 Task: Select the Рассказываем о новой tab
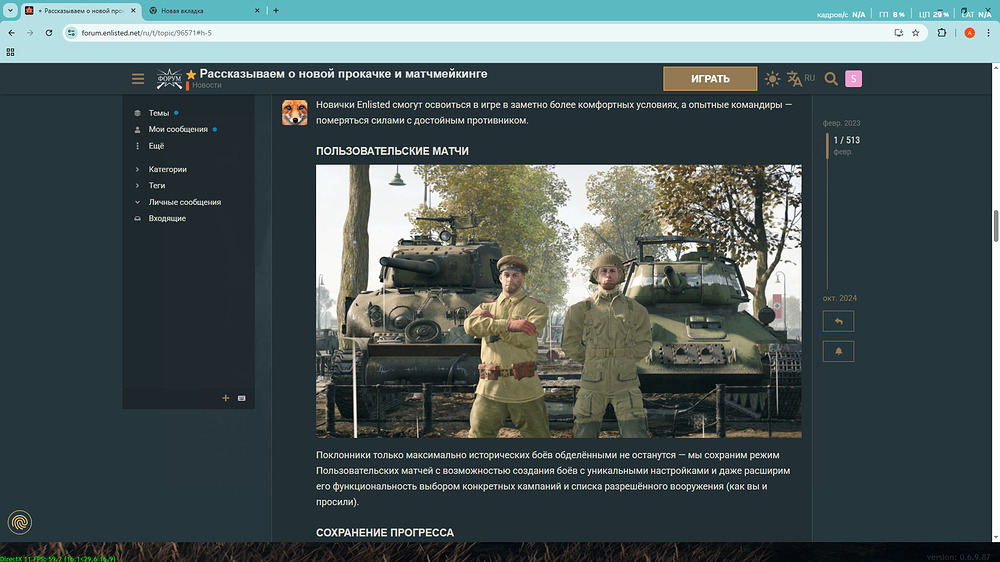[x=80, y=11]
